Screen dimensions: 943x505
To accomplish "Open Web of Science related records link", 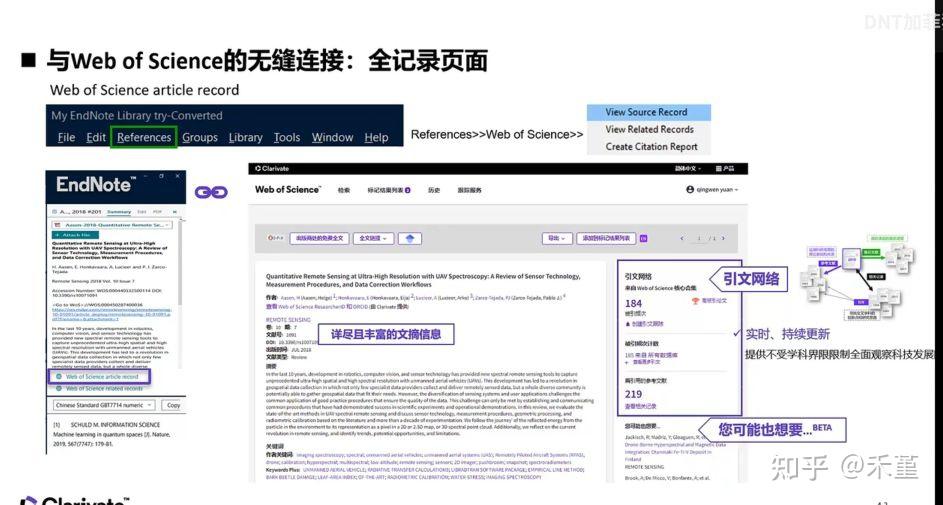I will coord(103,389).
